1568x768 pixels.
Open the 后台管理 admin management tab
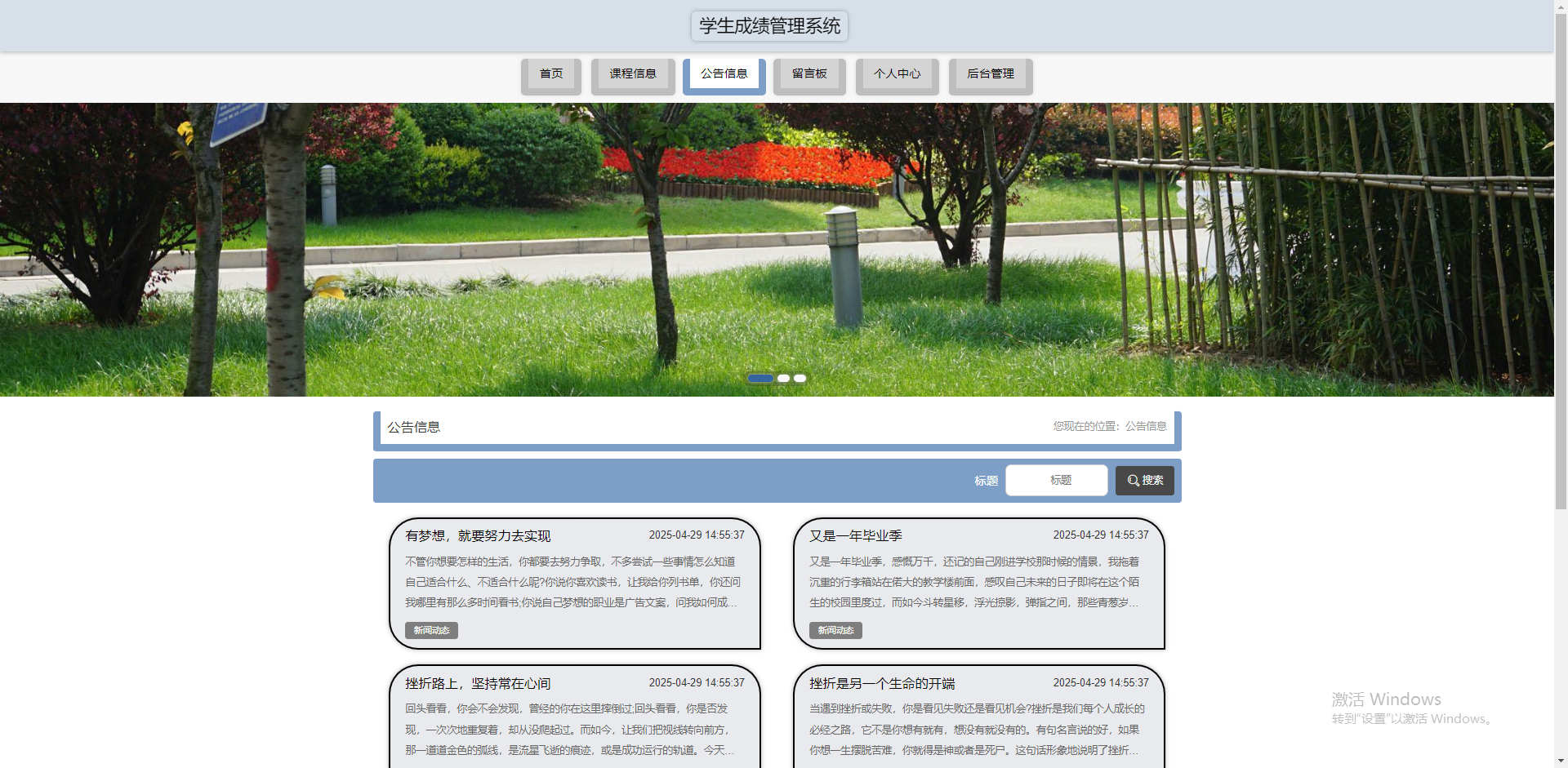click(990, 73)
